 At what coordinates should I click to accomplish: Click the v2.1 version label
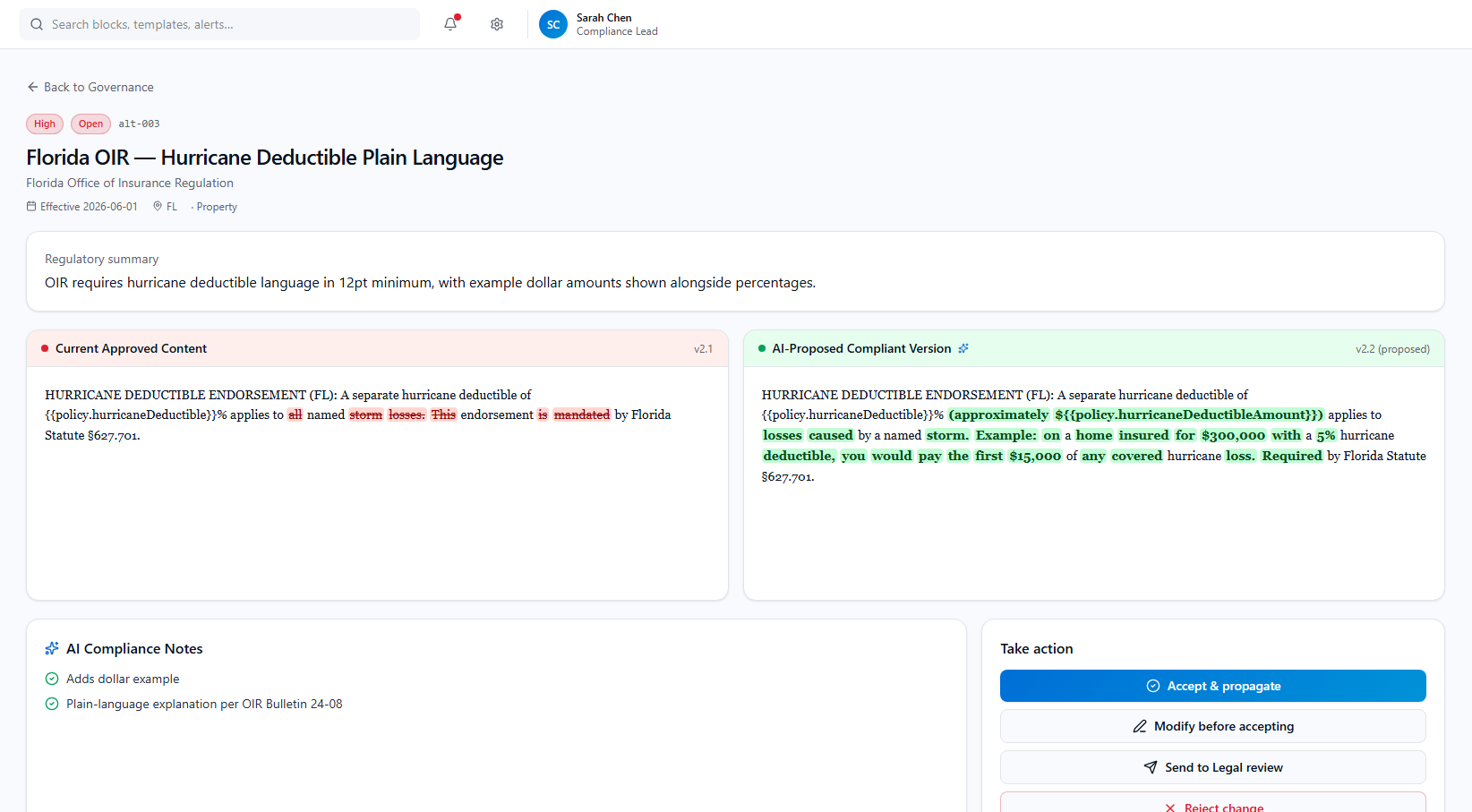pyautogui.click(x=703, y=349)
